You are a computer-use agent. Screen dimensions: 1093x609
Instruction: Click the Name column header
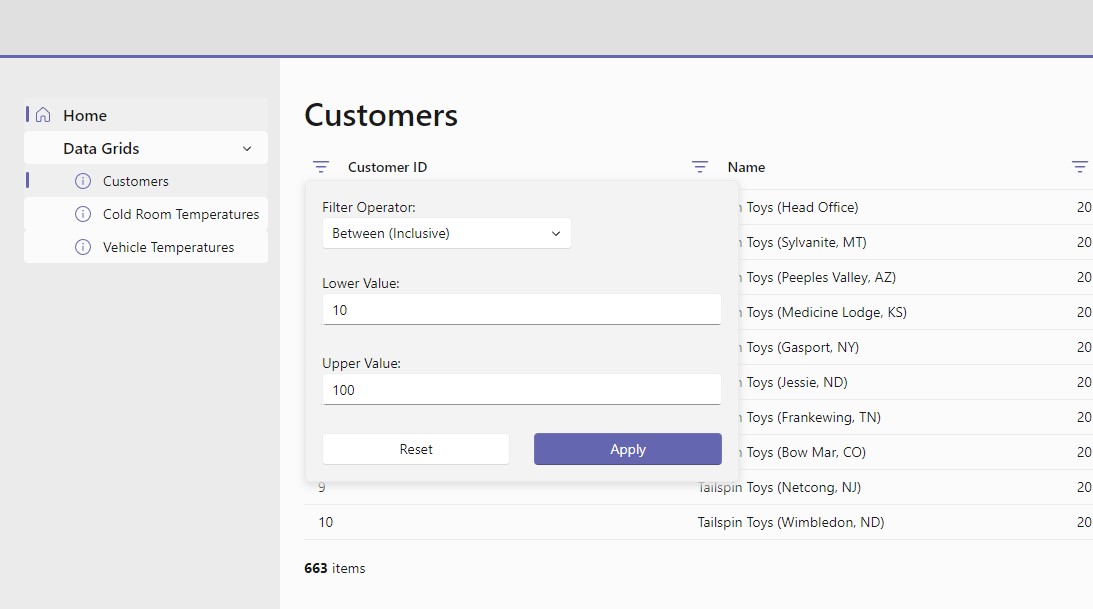[746, 167]
